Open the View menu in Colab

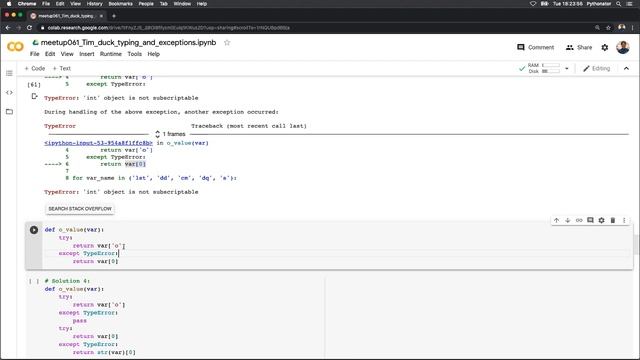click(x=67, y=54)
